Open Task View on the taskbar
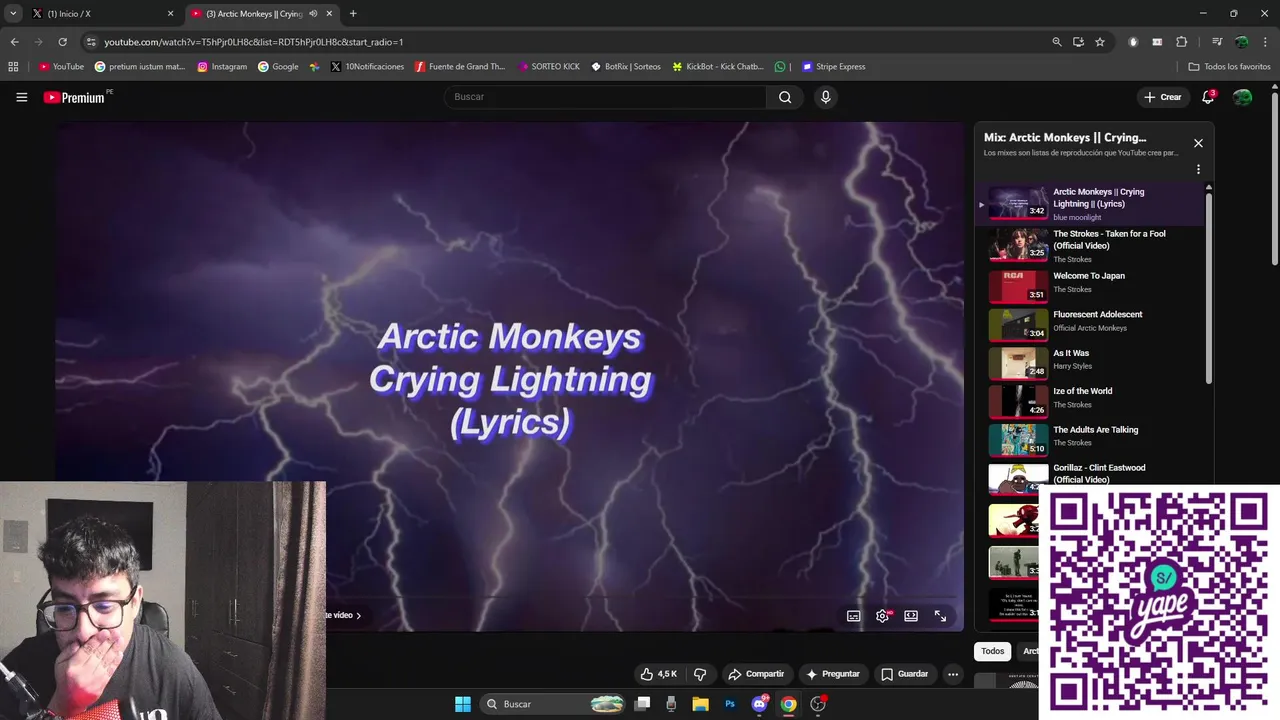The image size is (1280, 720). (643, 704)
